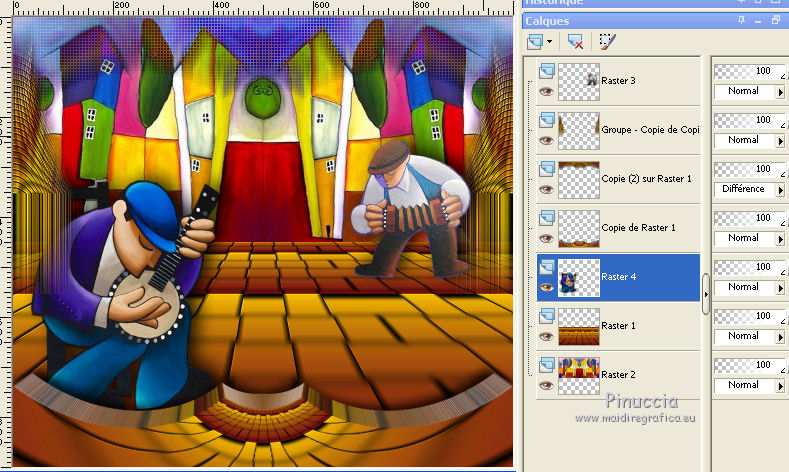Click the Raster 1 layer type icon
This screenshot has height=472, width=789.
click(x=547, y=316)
